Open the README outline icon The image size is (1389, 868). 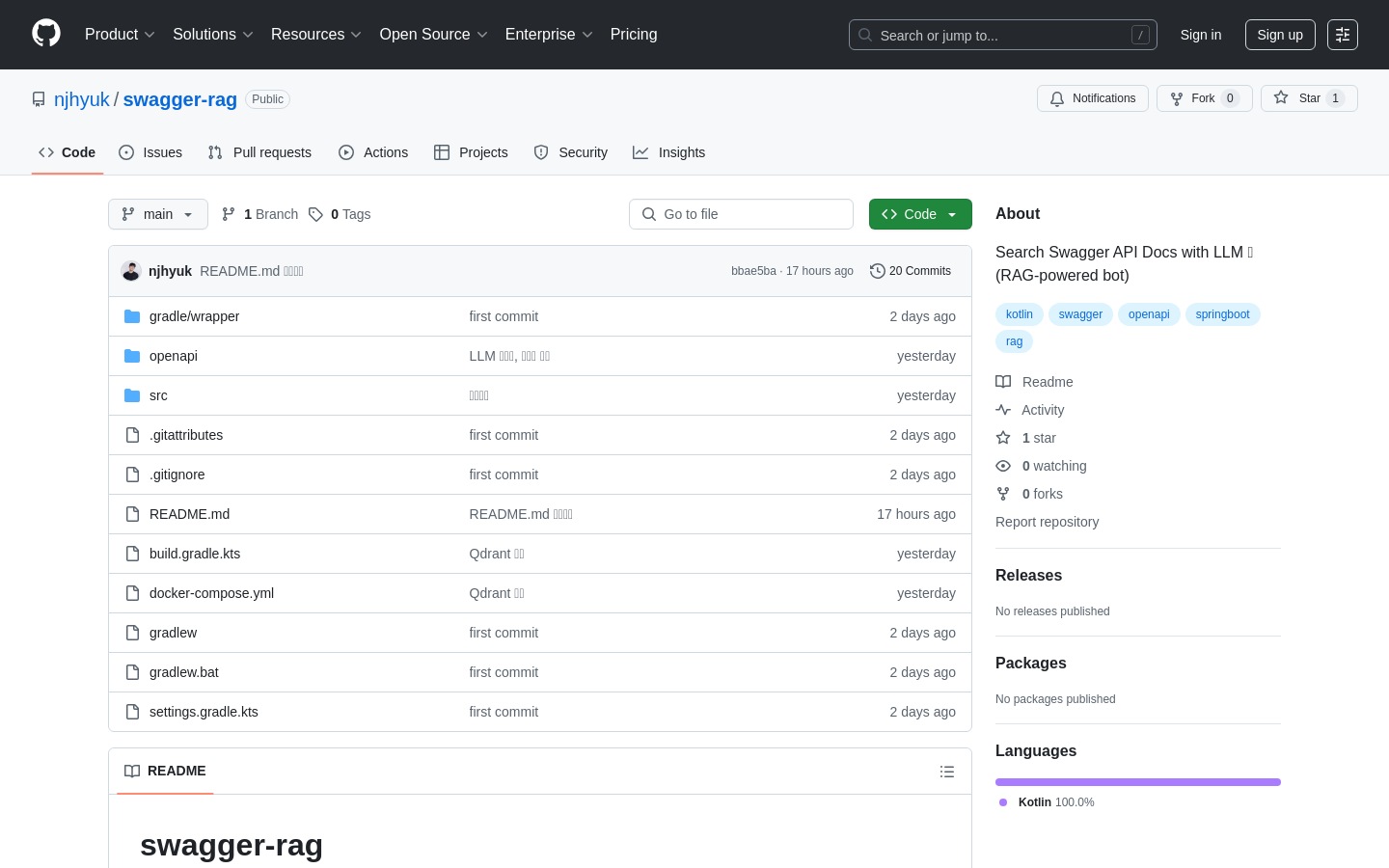[x=947, y=772]
